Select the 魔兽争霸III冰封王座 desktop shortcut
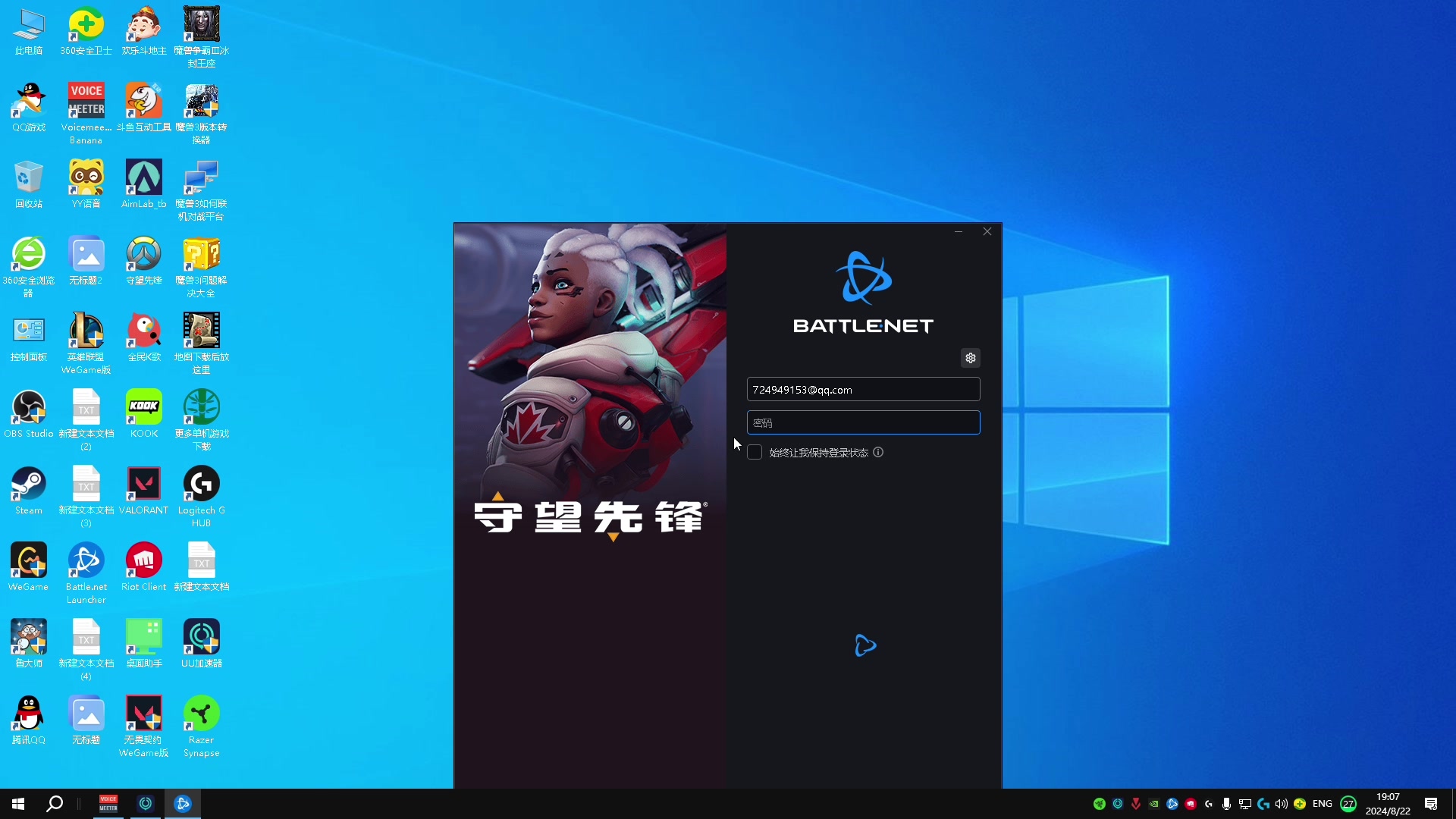 [202, 37]
